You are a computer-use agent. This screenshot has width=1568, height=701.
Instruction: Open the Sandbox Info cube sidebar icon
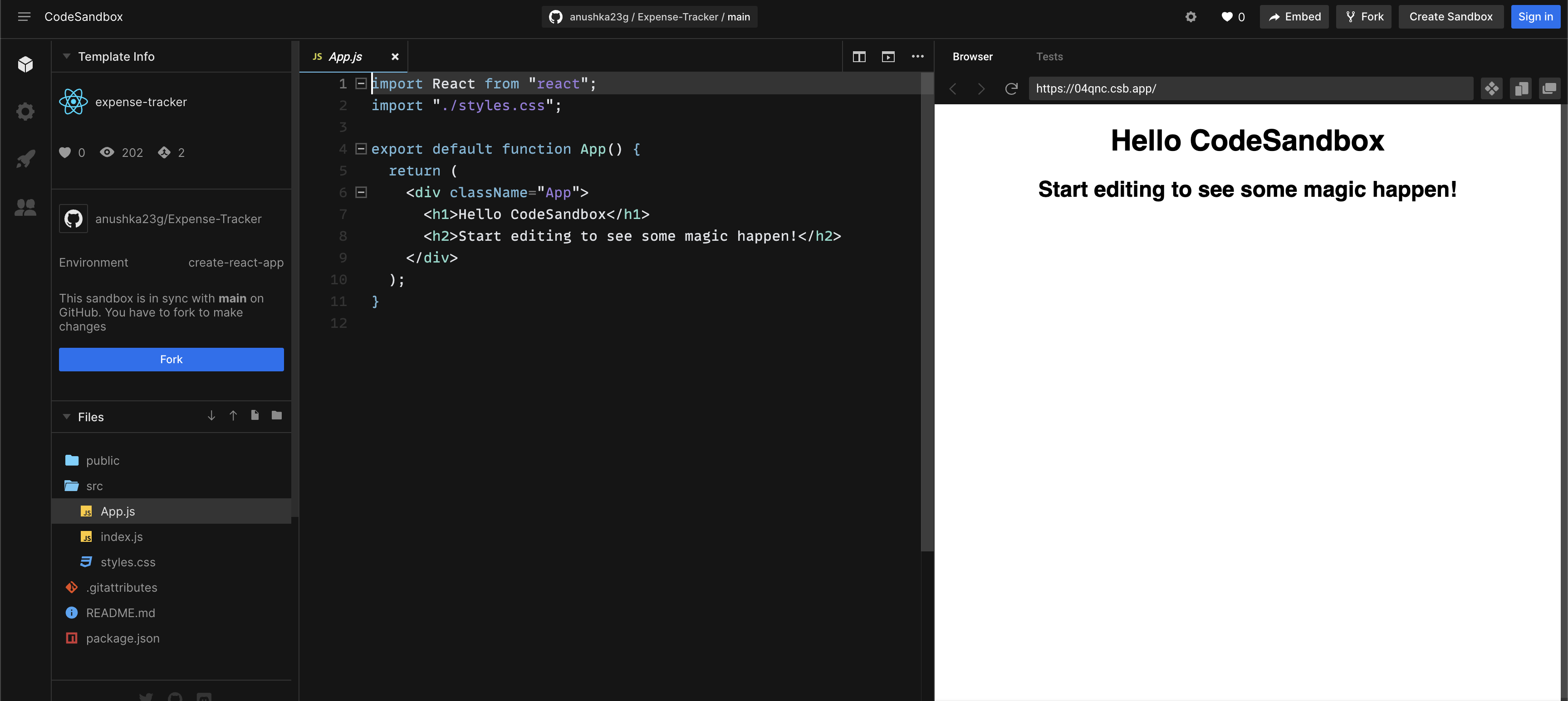coord(25,64)
